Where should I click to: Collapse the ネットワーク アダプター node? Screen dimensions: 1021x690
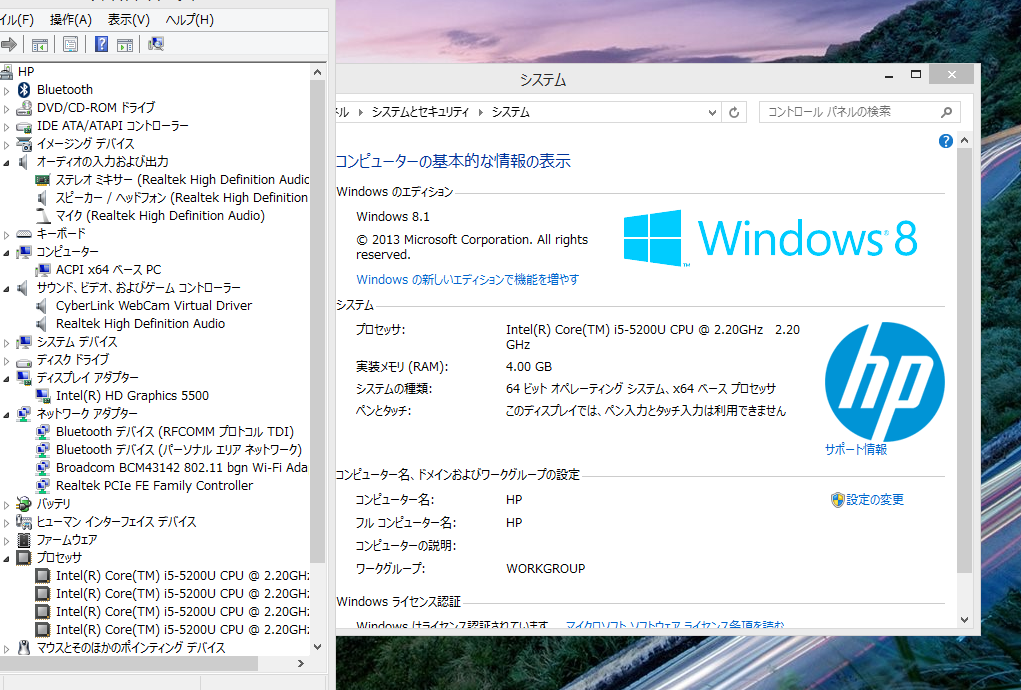click(x=7, y=415)
